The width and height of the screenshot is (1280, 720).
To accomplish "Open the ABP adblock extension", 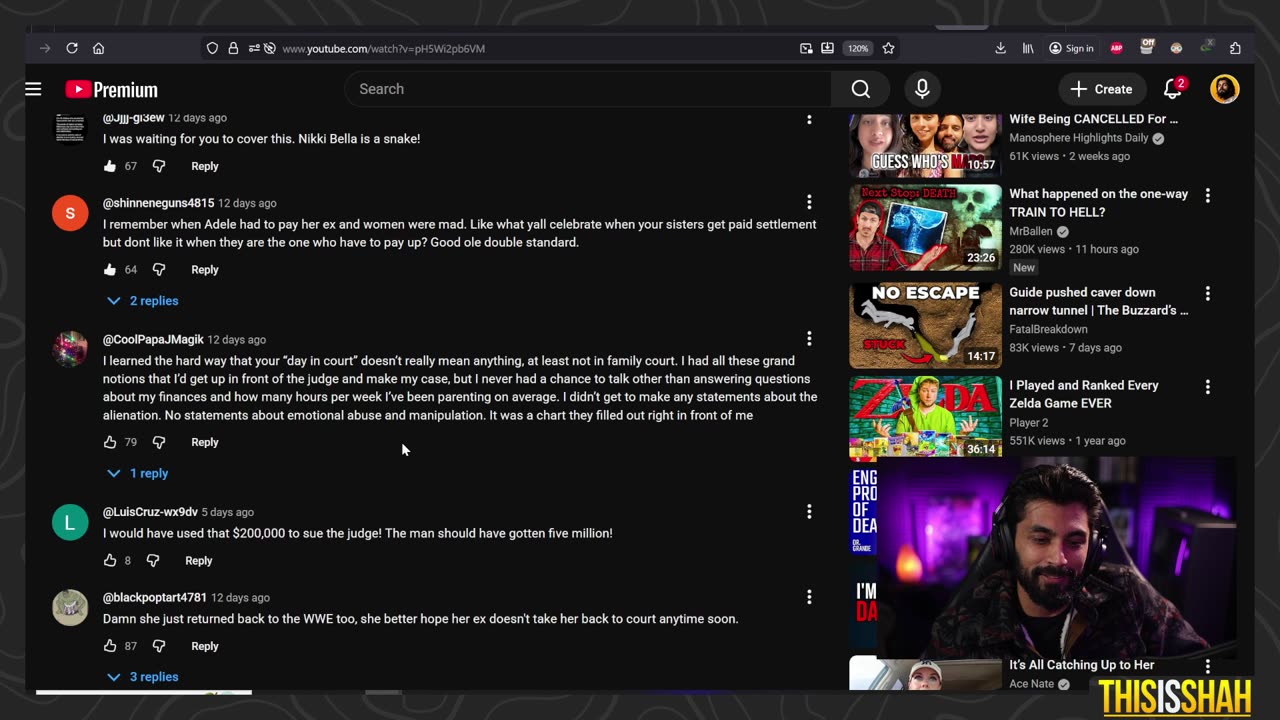I will coord(1117,48).
